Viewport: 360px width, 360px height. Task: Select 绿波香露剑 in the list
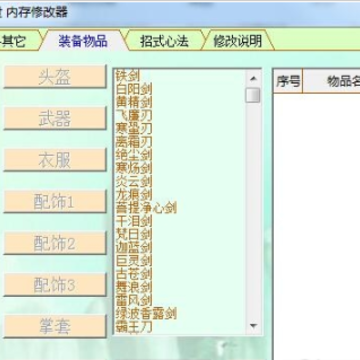pyautogui.click(x=146, y=313)
